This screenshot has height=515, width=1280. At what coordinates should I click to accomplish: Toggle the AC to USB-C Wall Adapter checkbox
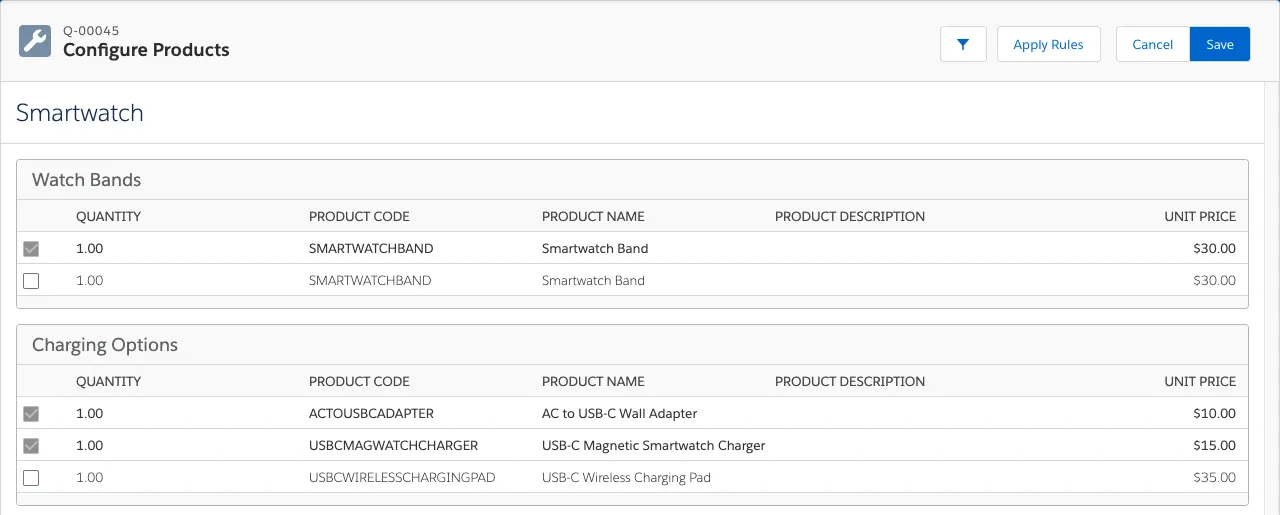(31, 414)
